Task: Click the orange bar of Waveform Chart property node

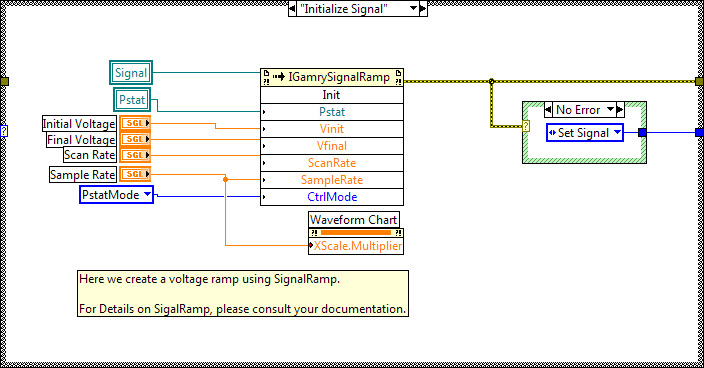Action: tap(356, 232)
